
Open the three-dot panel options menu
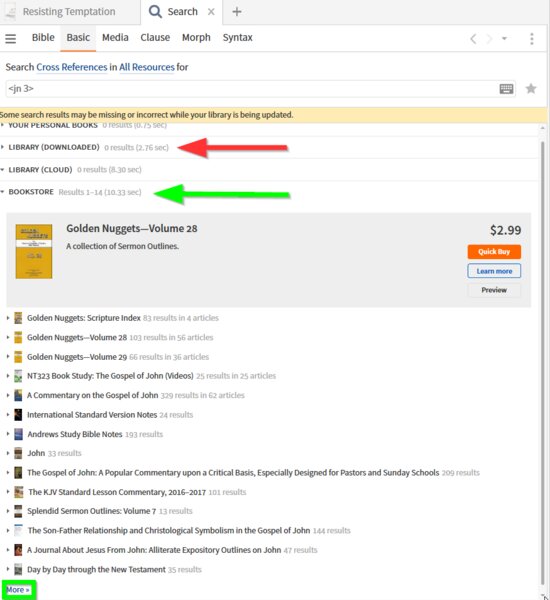532,39
